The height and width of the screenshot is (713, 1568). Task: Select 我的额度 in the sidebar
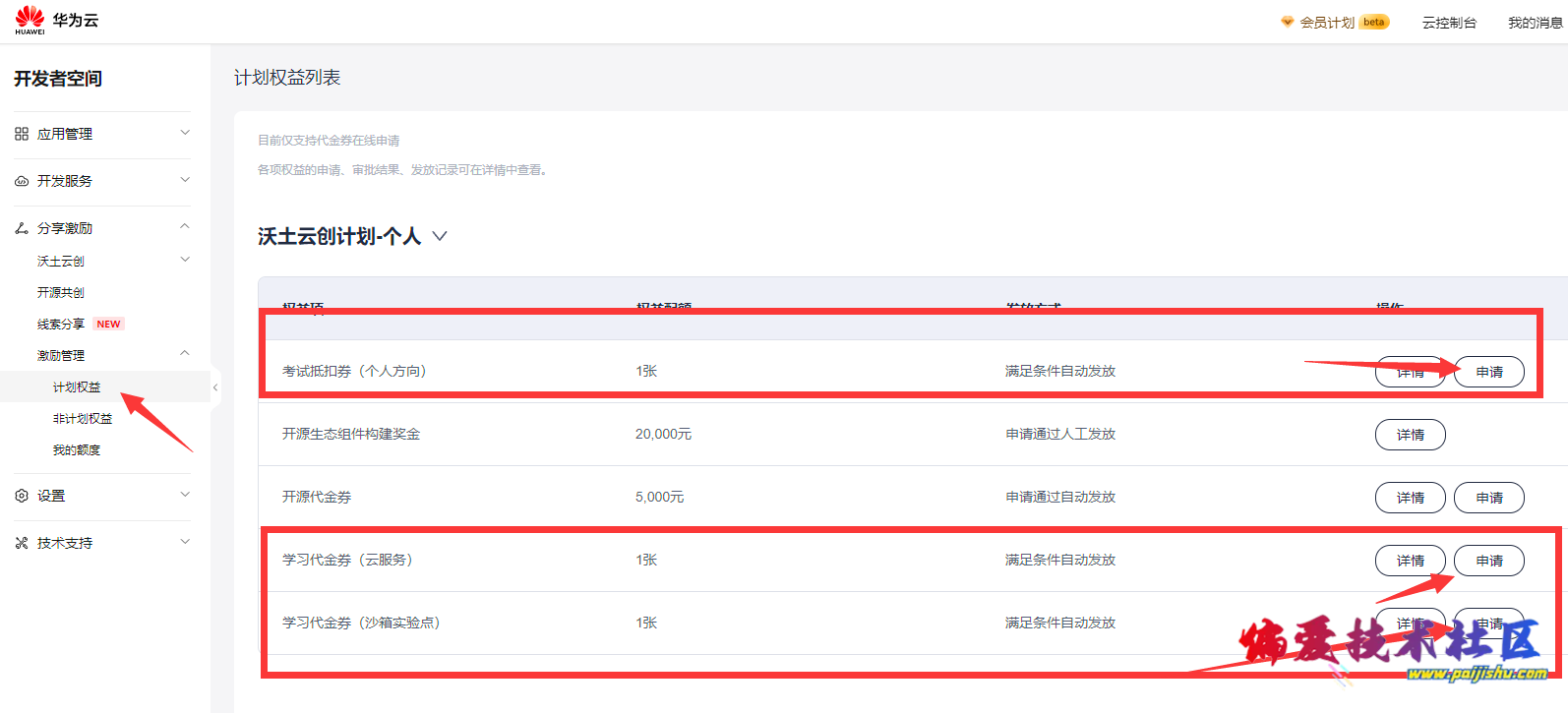click(x=77, y=449)
